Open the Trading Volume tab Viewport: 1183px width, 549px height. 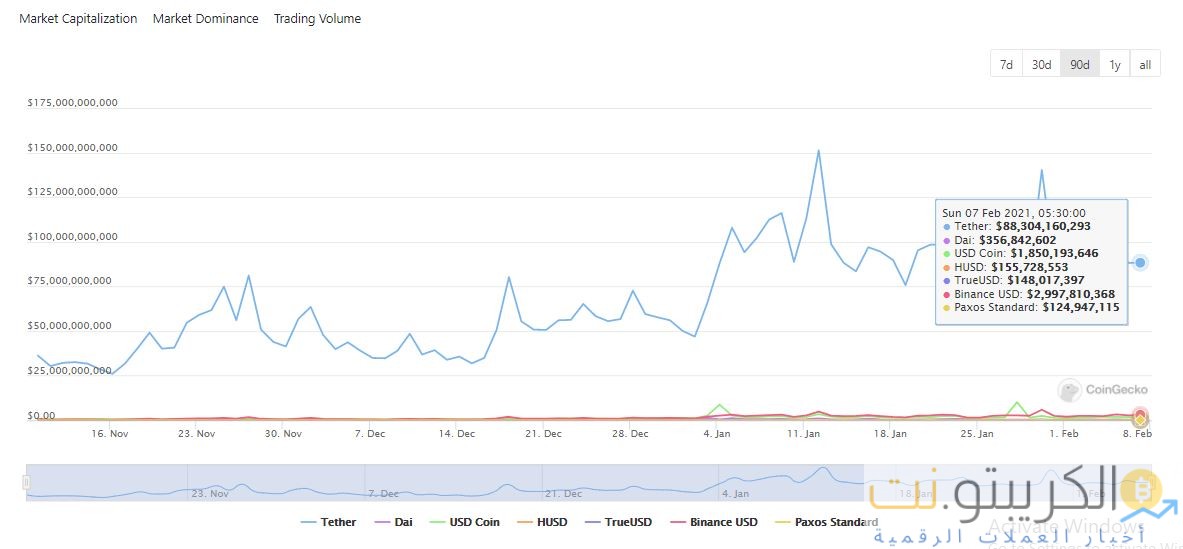317,19
